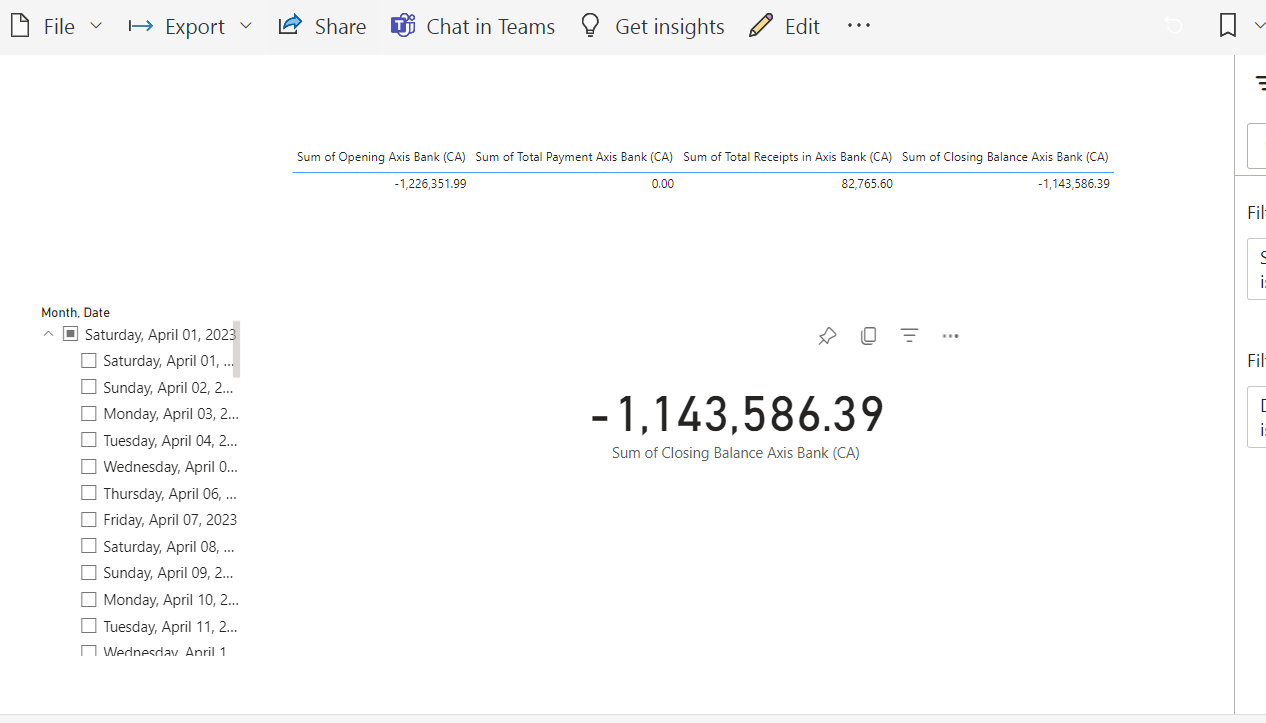This screenshot has width=1266, height=723.
Task: Check Tuesday, April 04 checkbox
Action: [x=89, y=440]
